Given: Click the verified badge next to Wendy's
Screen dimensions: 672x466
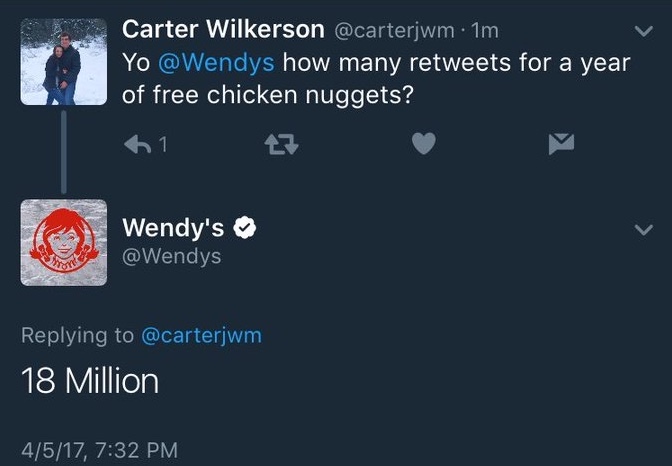Looking at the screenshot, I should (245, 229).
